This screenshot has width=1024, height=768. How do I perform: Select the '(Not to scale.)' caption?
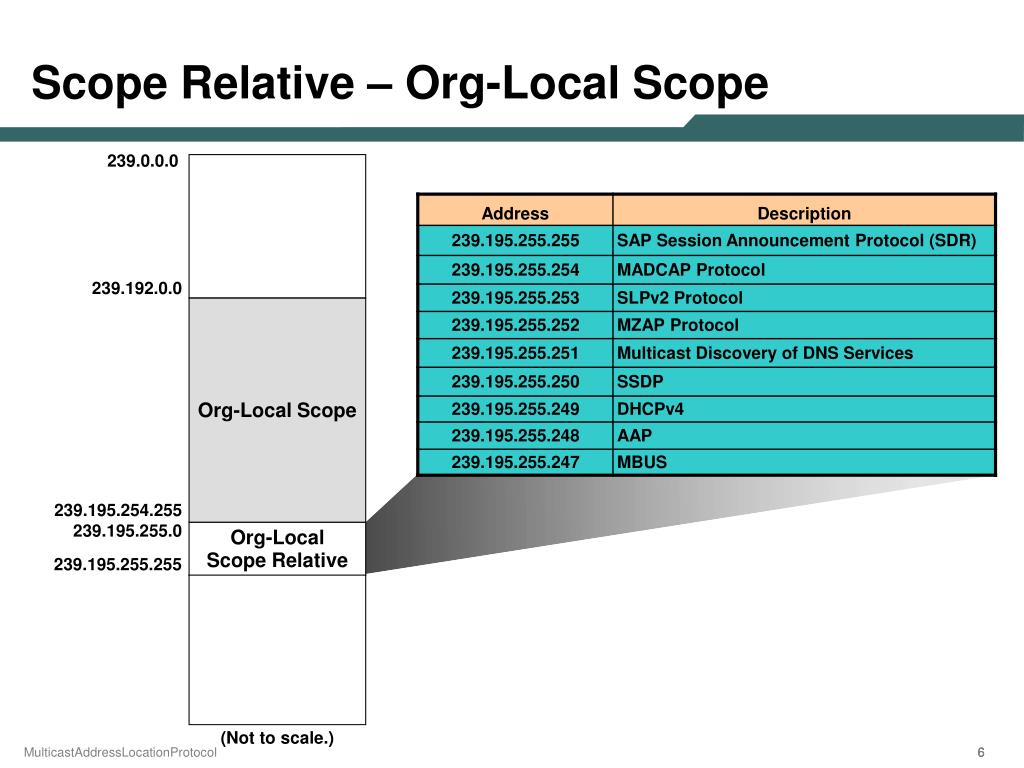coord(277,738)
